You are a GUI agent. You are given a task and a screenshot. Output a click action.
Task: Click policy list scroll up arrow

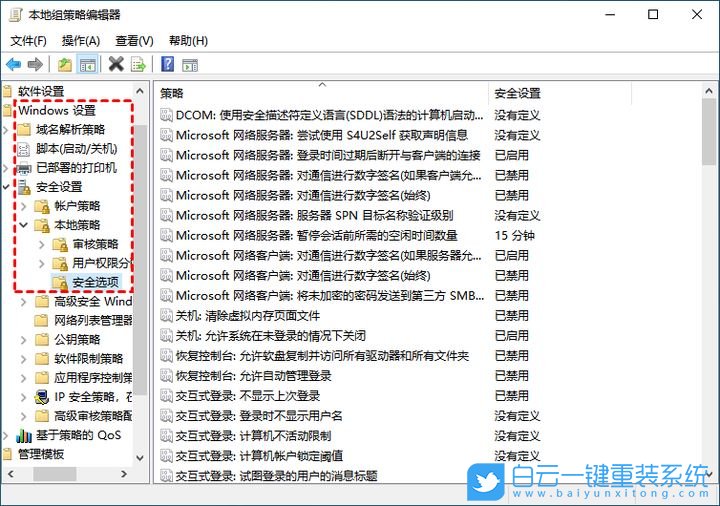[709, 91]
